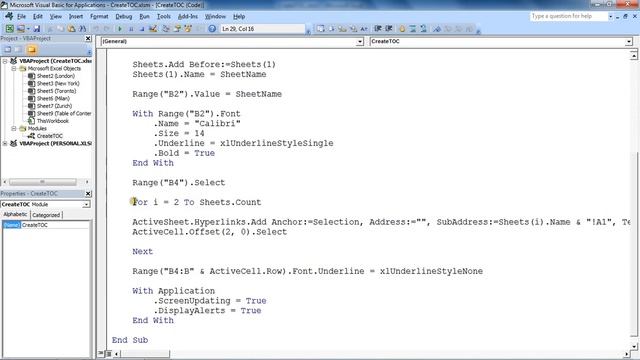Collapse Microsoft Excel Objects folder
The image size is (640, 360).
(14, 69)
